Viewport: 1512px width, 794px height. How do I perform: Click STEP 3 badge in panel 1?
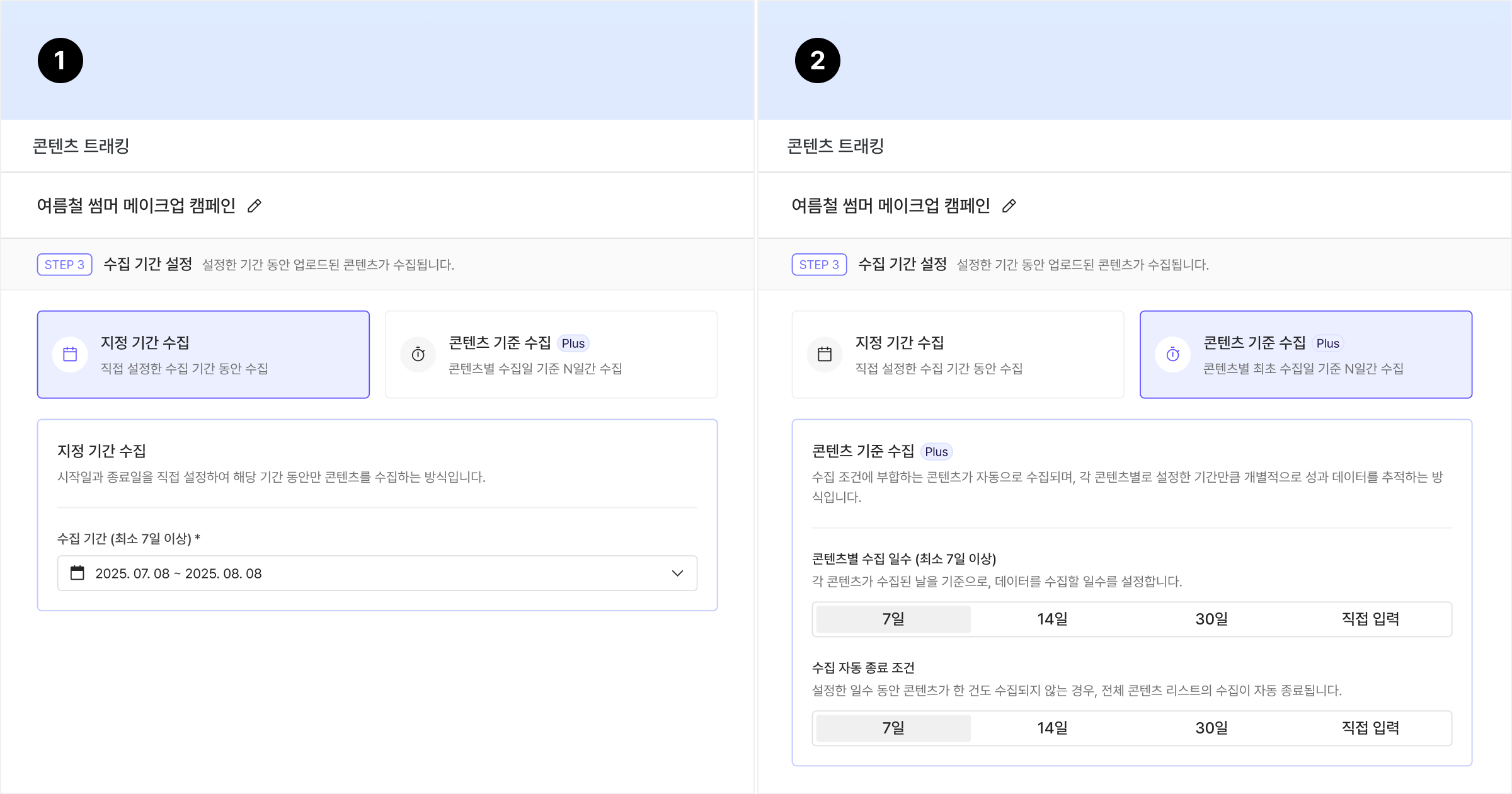(64, 265)
